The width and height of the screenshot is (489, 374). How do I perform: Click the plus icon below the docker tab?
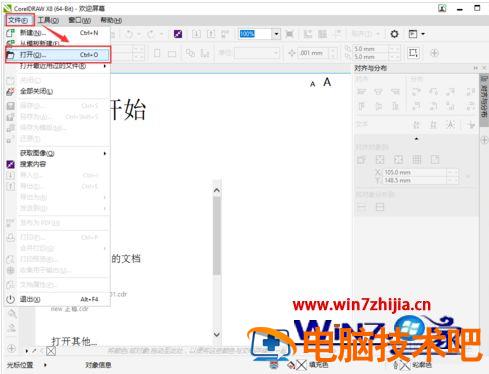[484, 140]
